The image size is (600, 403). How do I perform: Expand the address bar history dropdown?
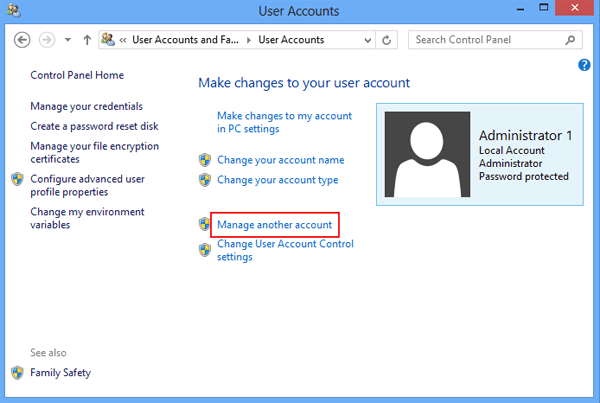point(369,40)
